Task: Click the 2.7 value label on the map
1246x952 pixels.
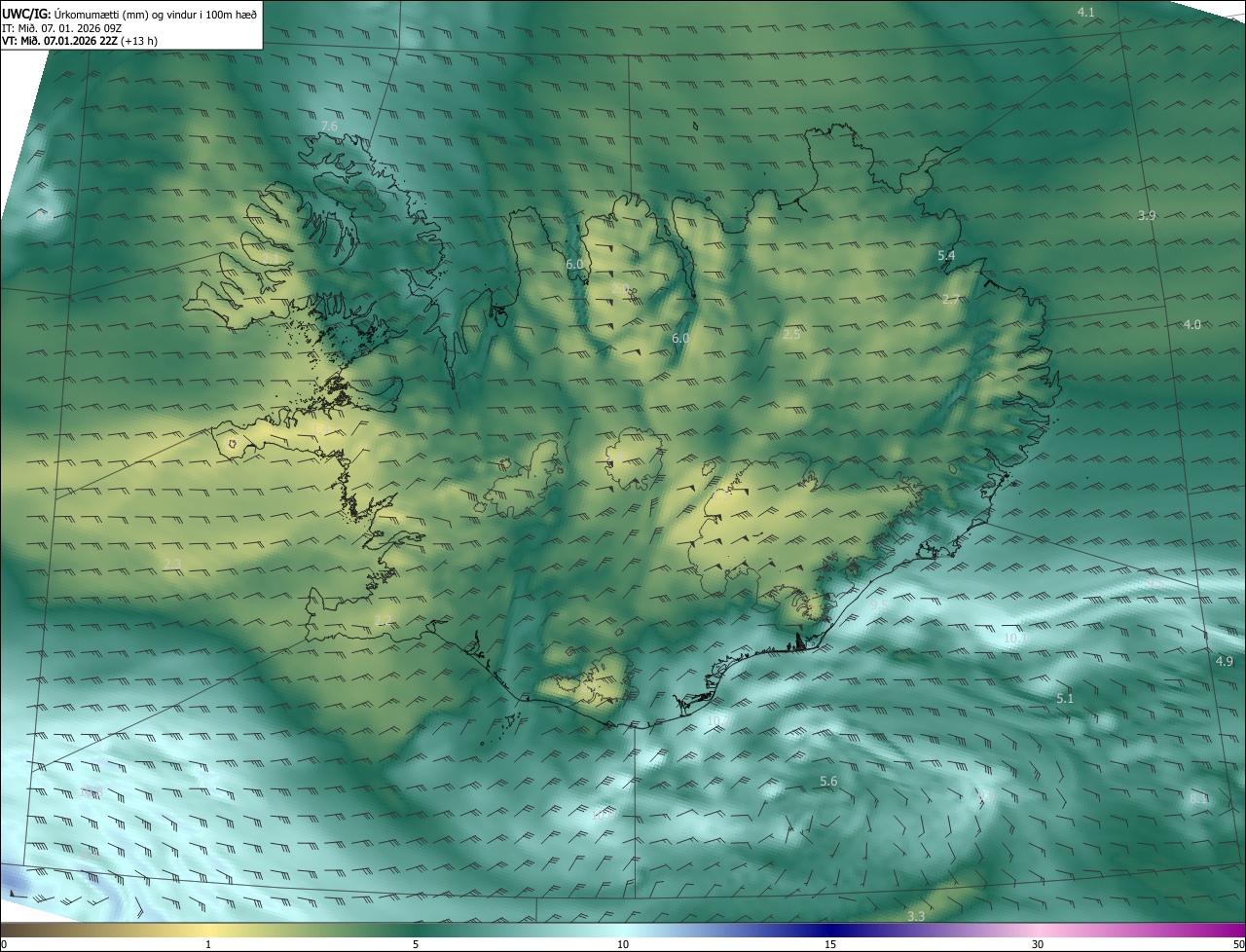Action: (951, 299)
